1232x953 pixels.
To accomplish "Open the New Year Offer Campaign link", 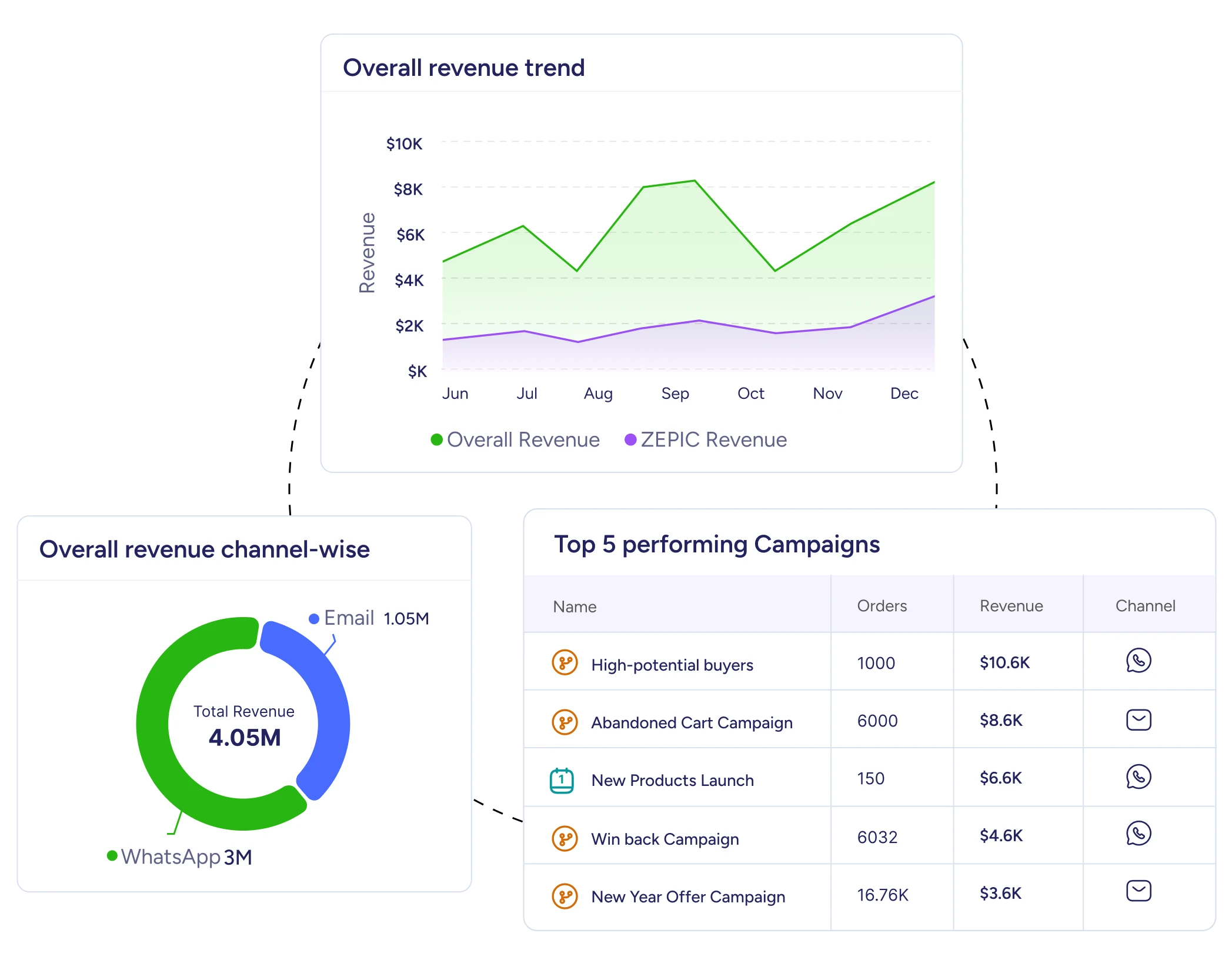I will click(688, 897).
